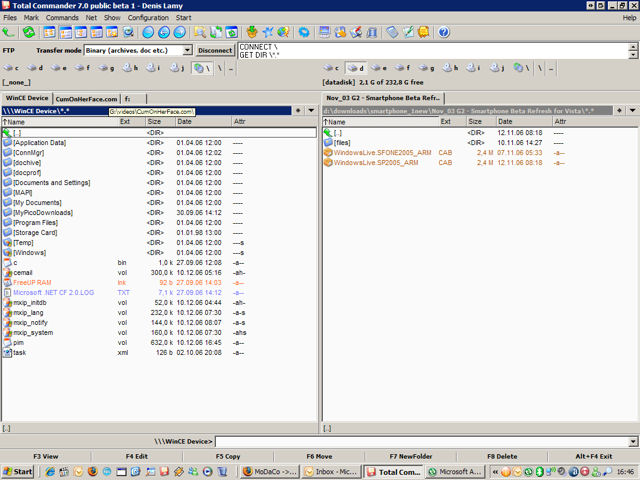Click the orange scroll certificate toolbar icon
This screenshot has height=480, width=640.
(424, 32)
